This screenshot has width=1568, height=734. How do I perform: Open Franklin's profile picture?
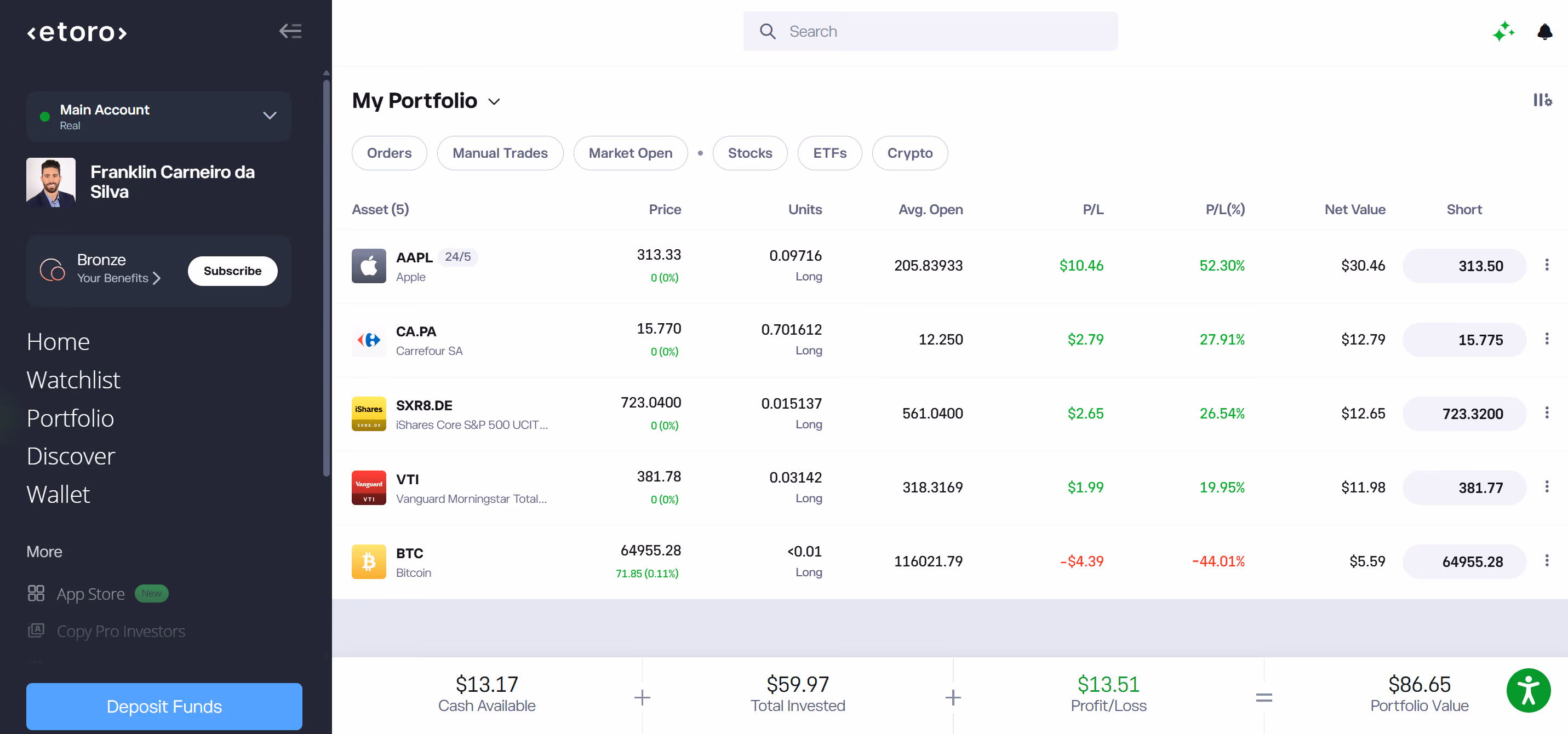[50, 182]
